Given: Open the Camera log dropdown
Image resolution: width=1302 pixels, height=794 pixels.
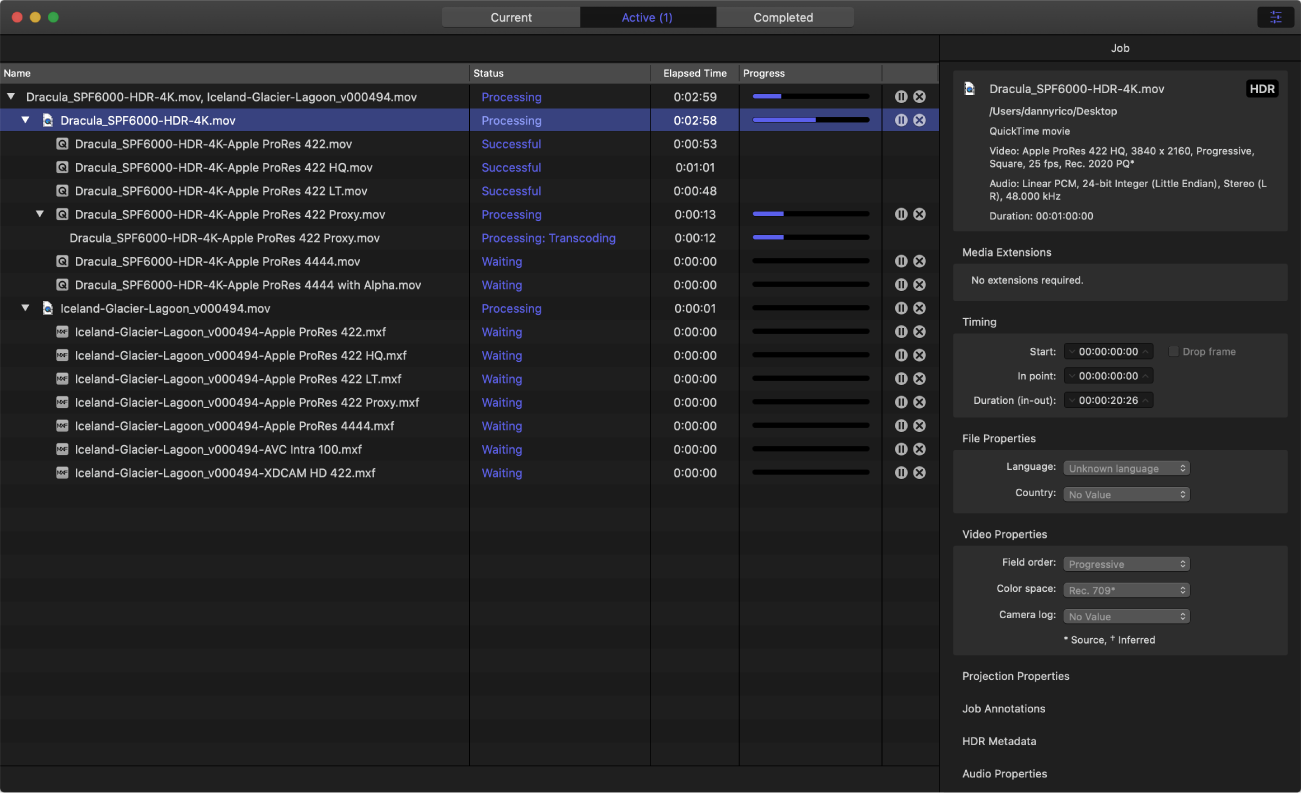Looking at the screenshot, I should coord(1126,617).
